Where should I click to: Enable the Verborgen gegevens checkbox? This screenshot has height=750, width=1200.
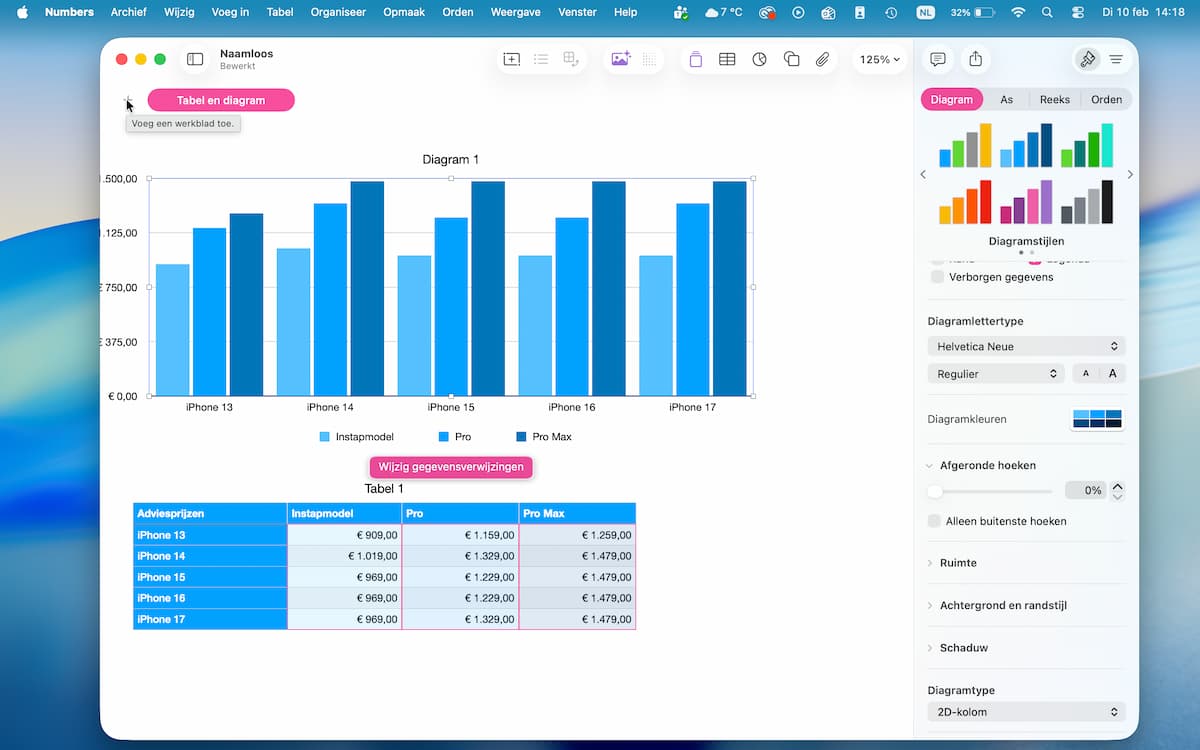[x=937, y=277]
